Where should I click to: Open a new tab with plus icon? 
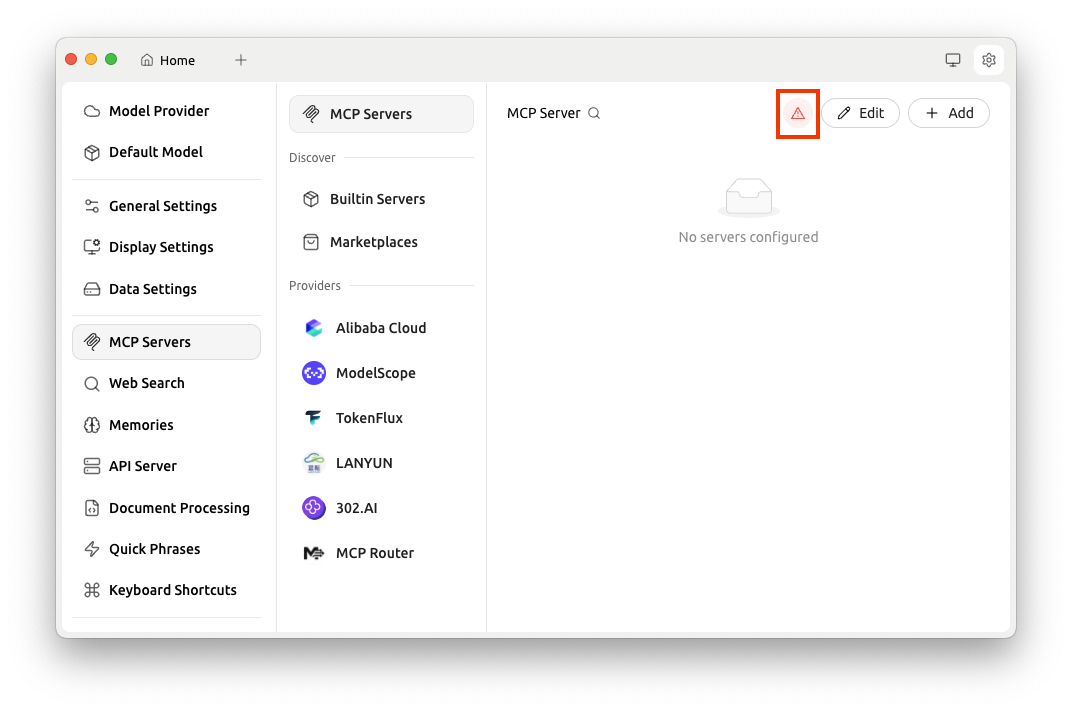pos(241,60)
